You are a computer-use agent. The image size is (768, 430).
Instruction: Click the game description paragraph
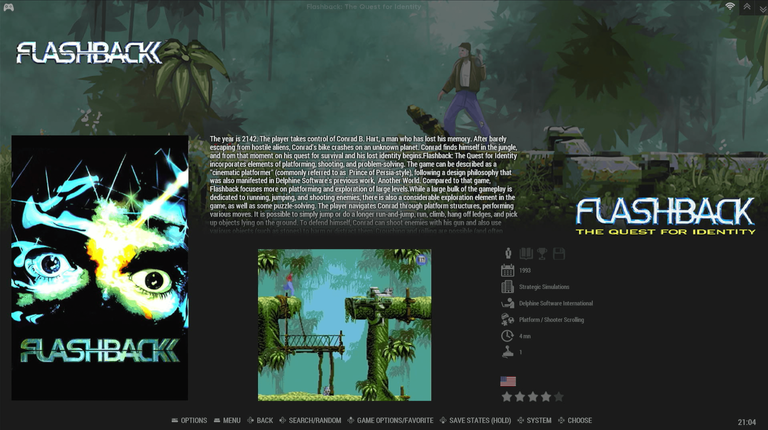(363, 185)
